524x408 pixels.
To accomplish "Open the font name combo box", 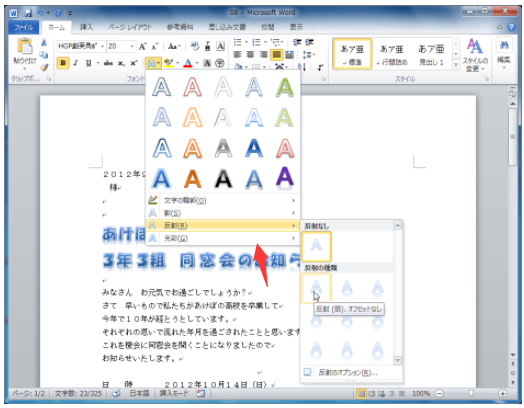I will coord(81,46).
